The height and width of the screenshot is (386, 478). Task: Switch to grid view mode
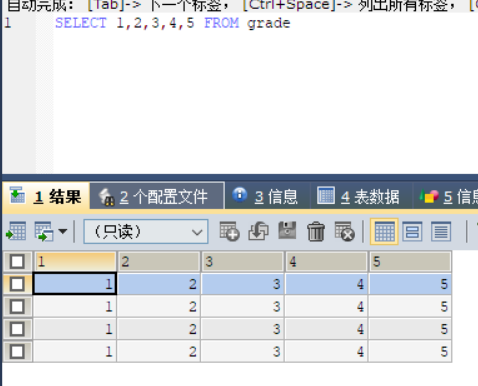pyautogui.click(x=384, y=231)
